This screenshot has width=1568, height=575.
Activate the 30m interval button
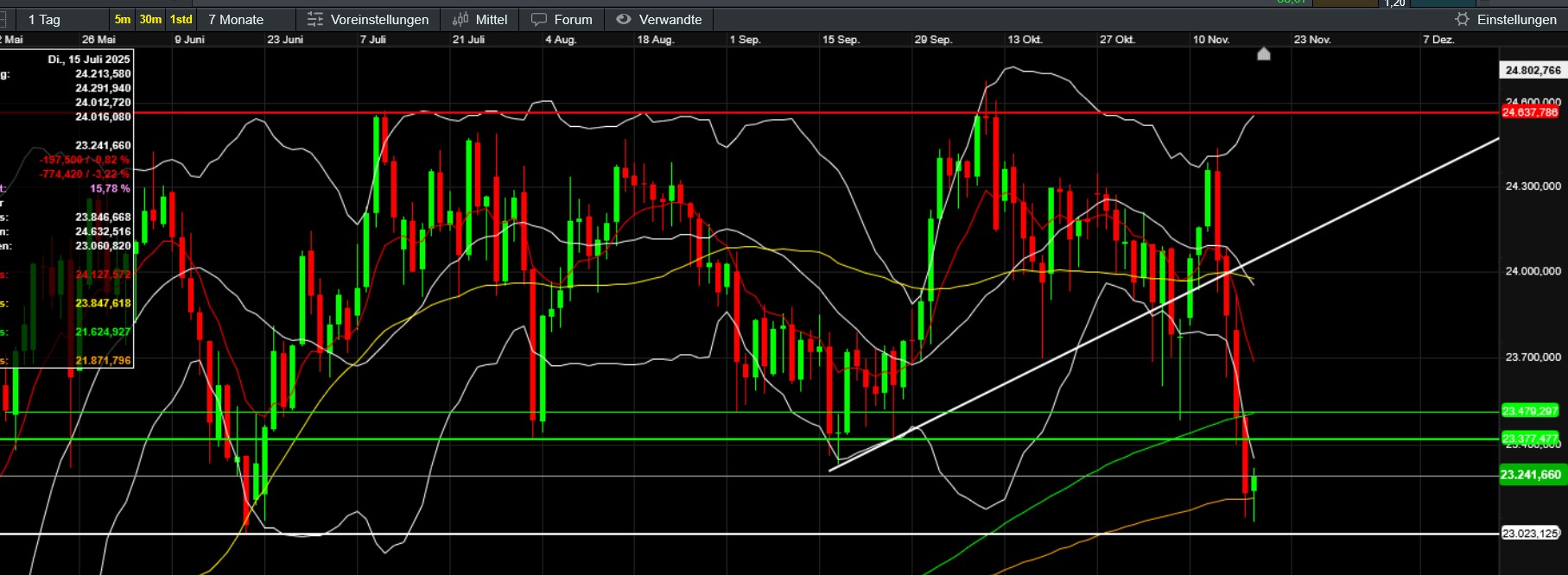coord(150,19)
